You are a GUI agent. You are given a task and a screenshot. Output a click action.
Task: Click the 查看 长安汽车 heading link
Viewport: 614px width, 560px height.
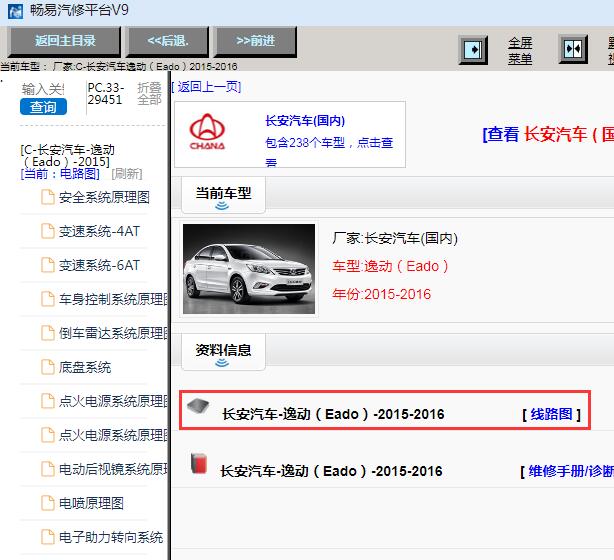coord(548,134)
